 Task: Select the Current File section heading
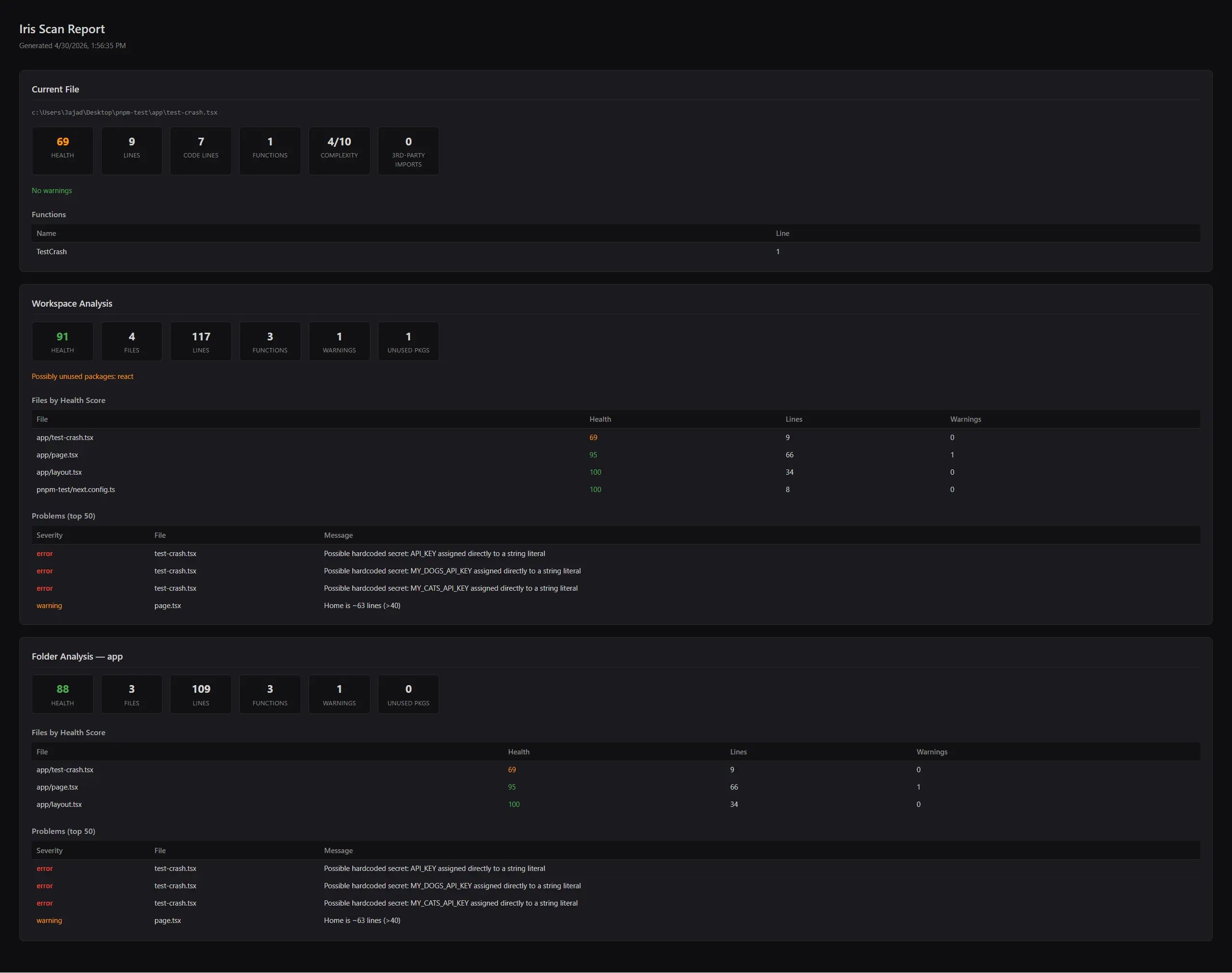point(55,90)
